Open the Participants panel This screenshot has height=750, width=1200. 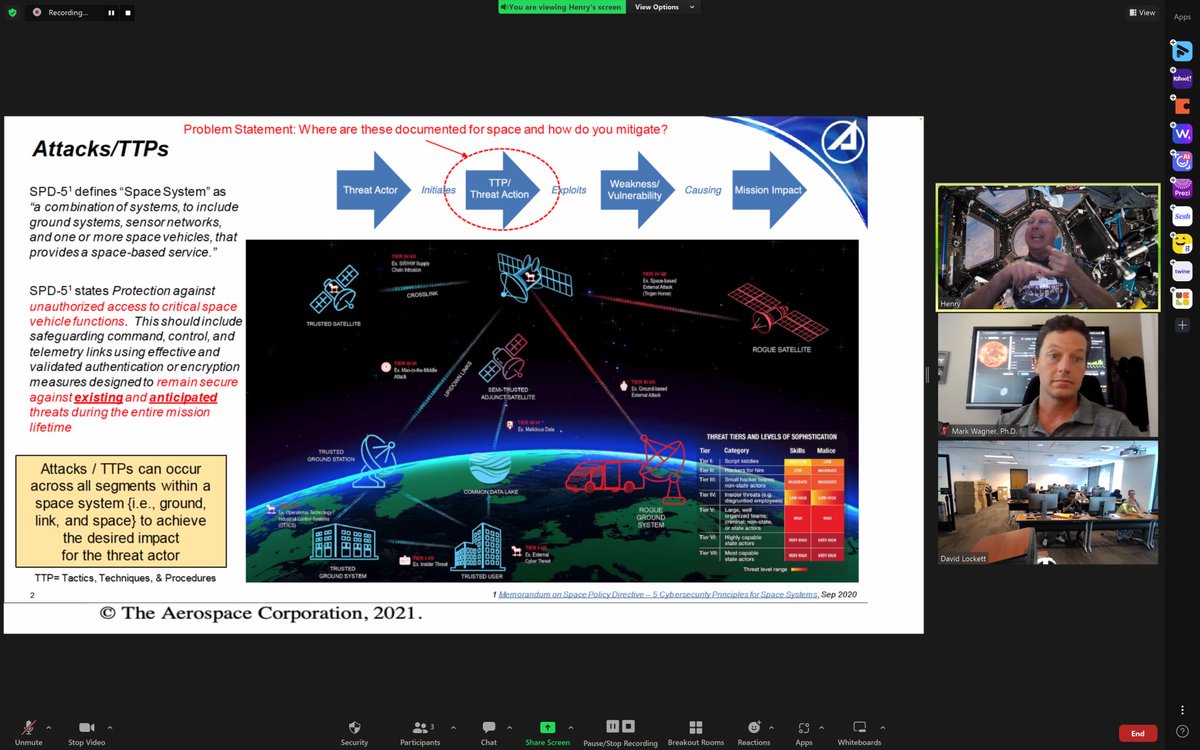point(420,732)
